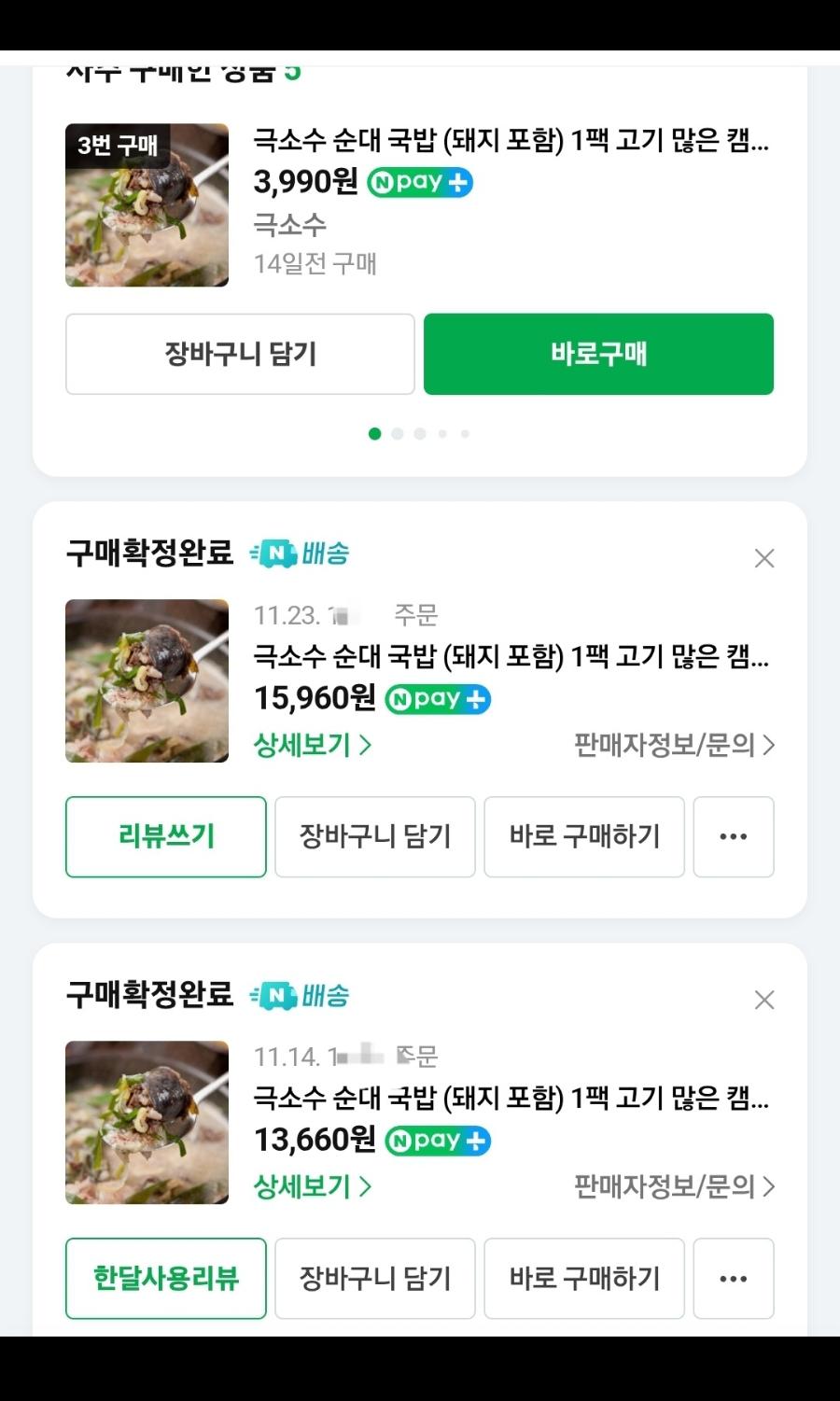Tap 바로 구매하기 on the 11.23 order

(584, 836)
